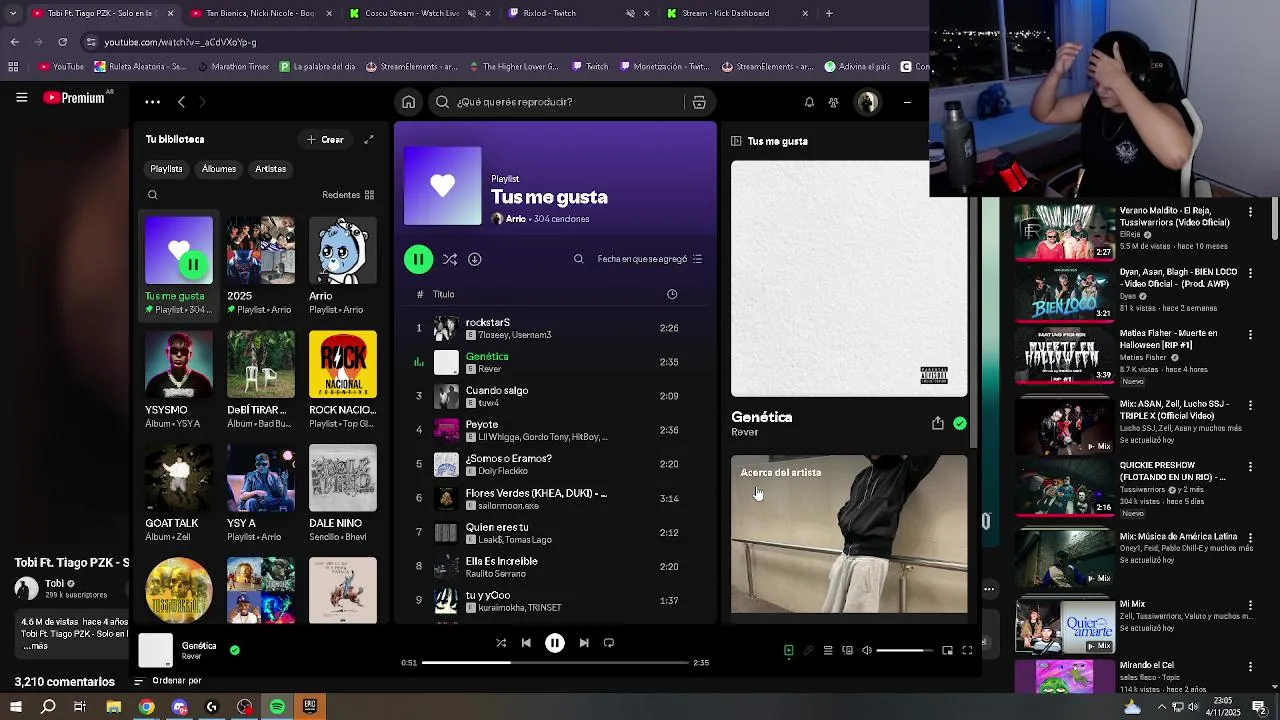Skip to the next track
Screen dimensions: 1280x720
(x=584, y=643)
